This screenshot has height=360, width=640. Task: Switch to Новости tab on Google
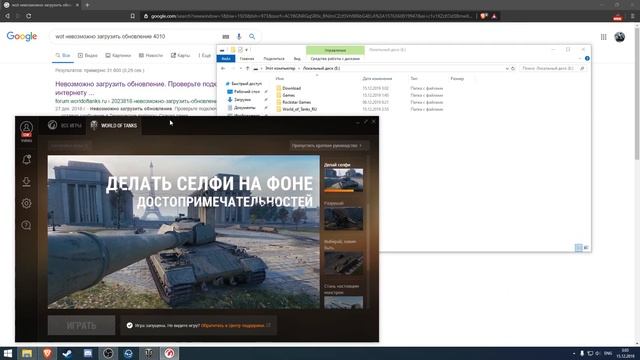[151, 56]
